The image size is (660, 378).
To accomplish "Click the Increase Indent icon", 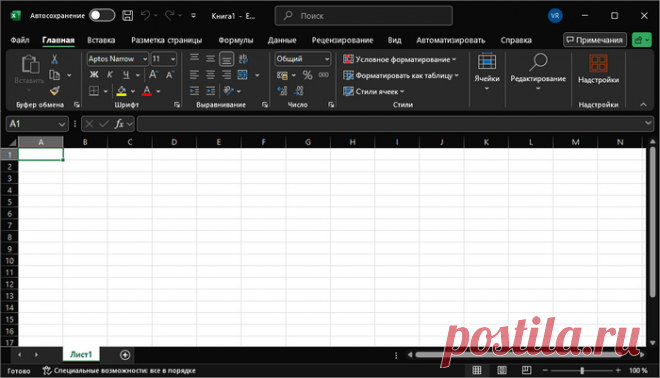I will [x=210, y=91].
